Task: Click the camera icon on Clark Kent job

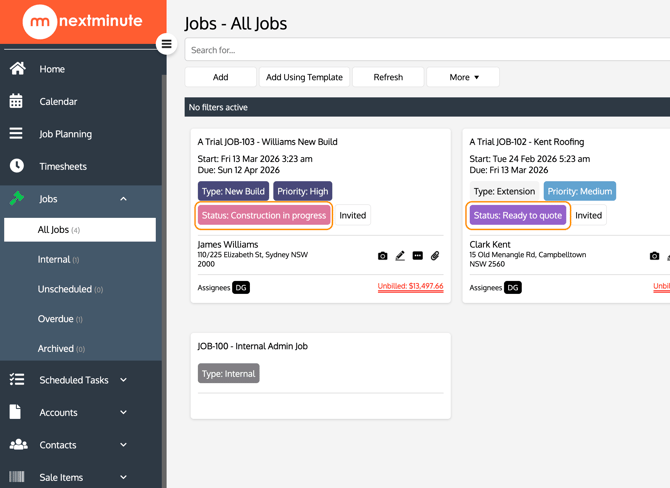Action: pyautogui.click(x=654, y=256)
